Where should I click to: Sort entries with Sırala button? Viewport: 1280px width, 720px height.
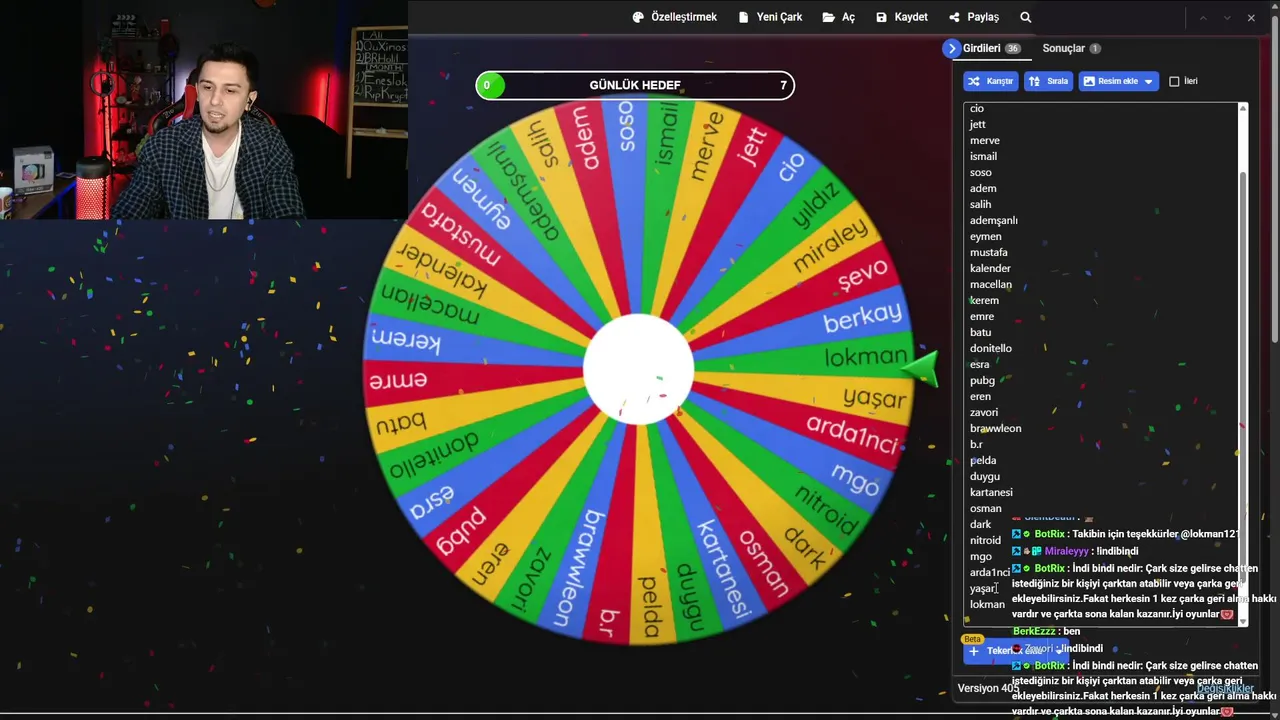click(1049, 81)
